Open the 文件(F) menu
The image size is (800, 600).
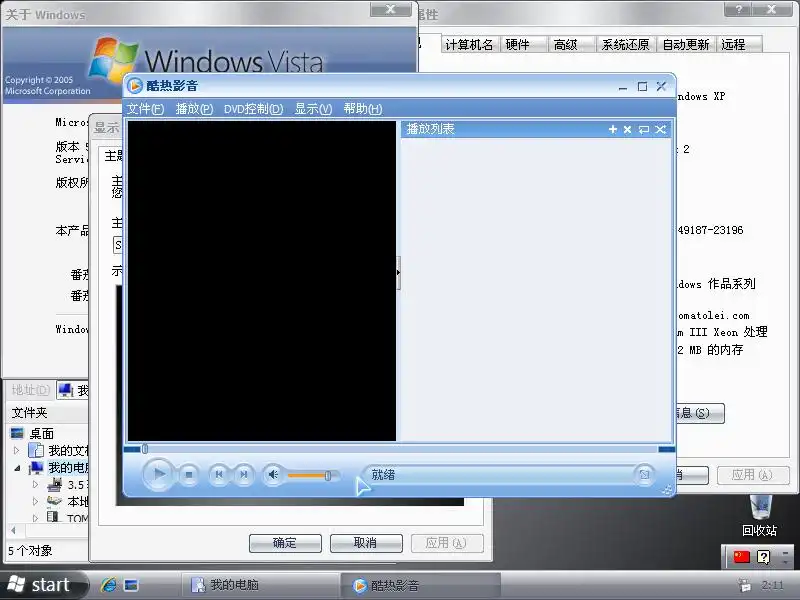click(145, 109)
